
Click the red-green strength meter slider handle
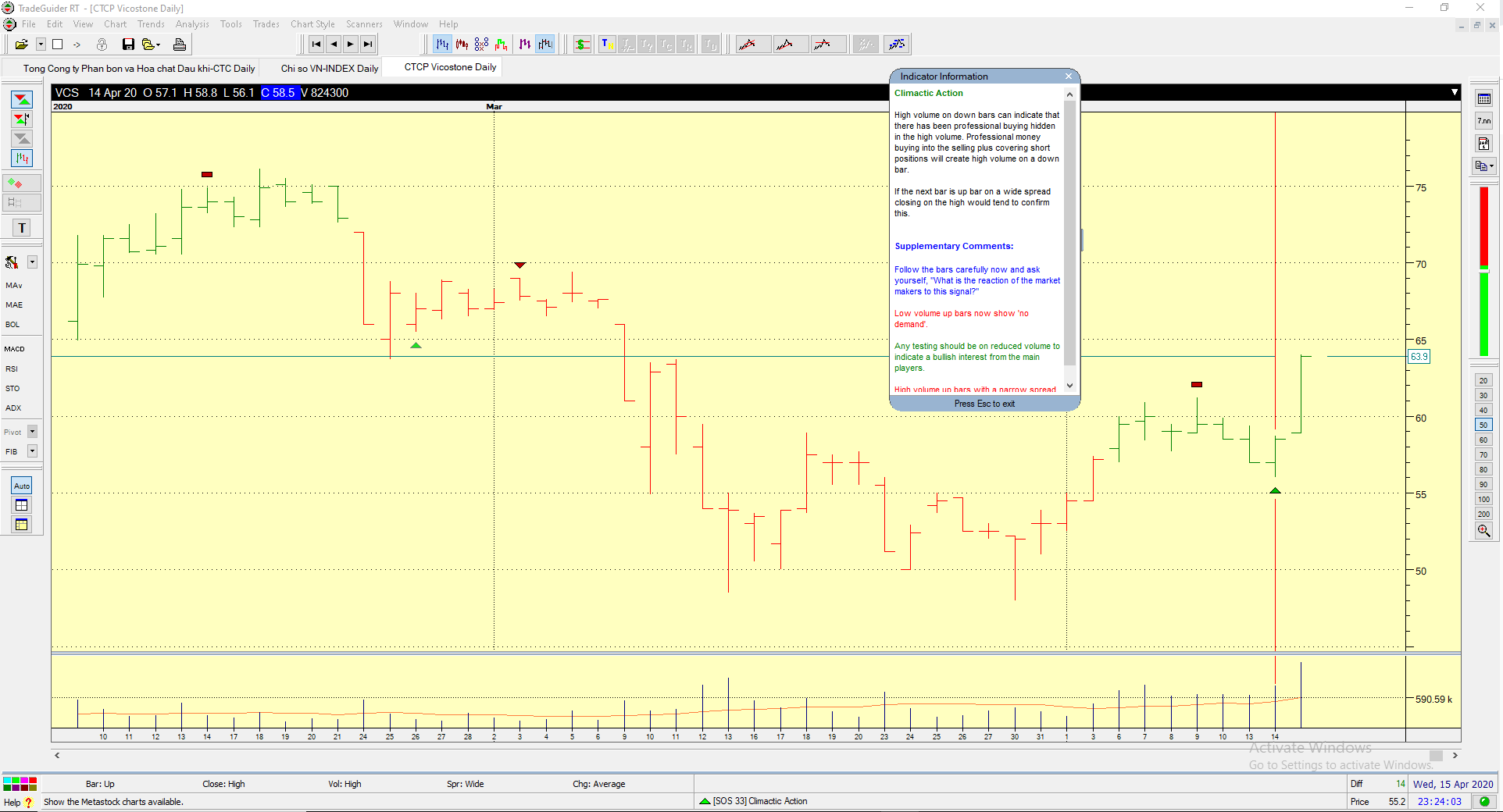[x=1483, y=269]
